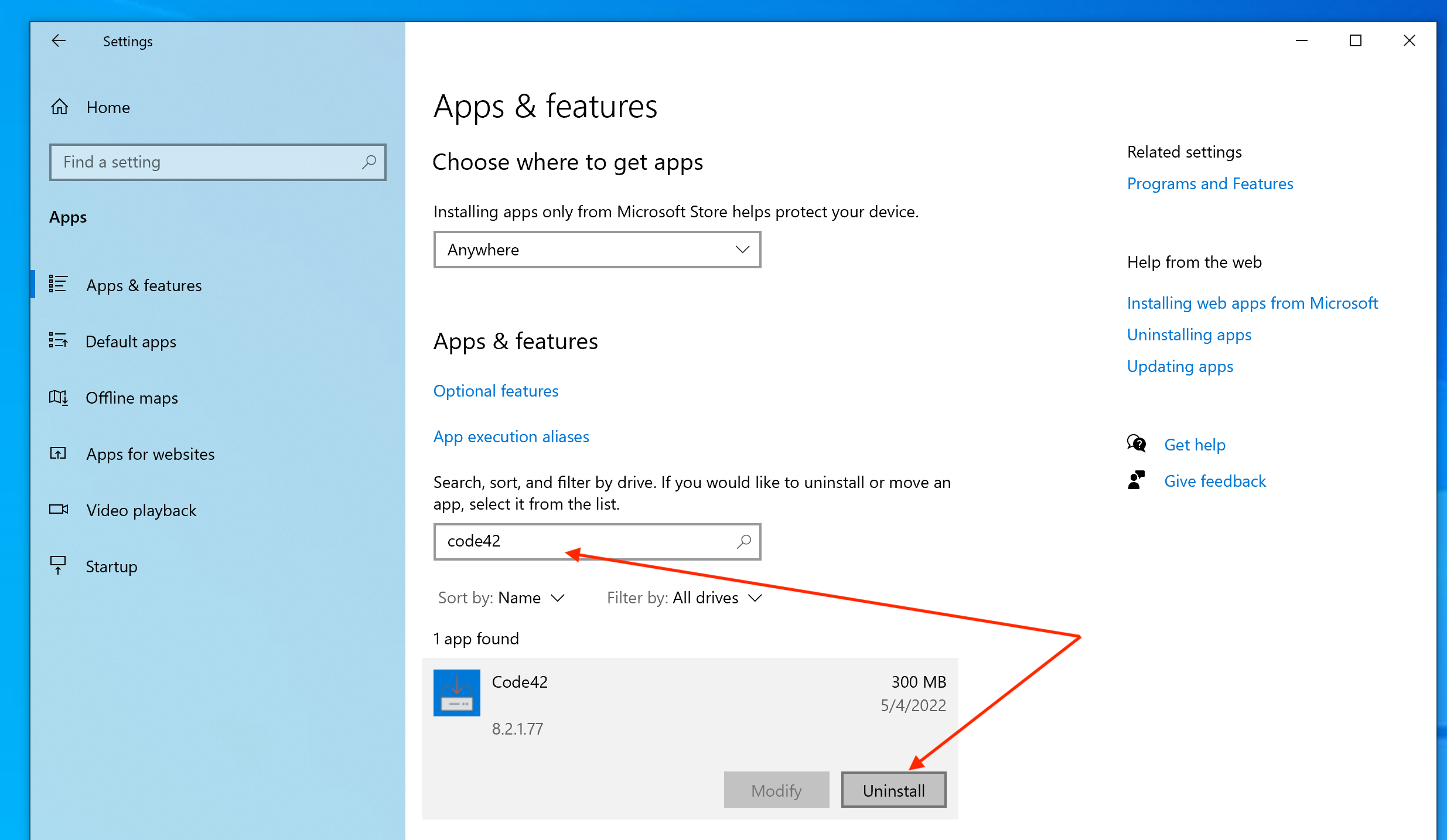The height and width of the screenshot is (840, 1447).
Task: Click the magnifier in Find a setting
Action: 368,162
